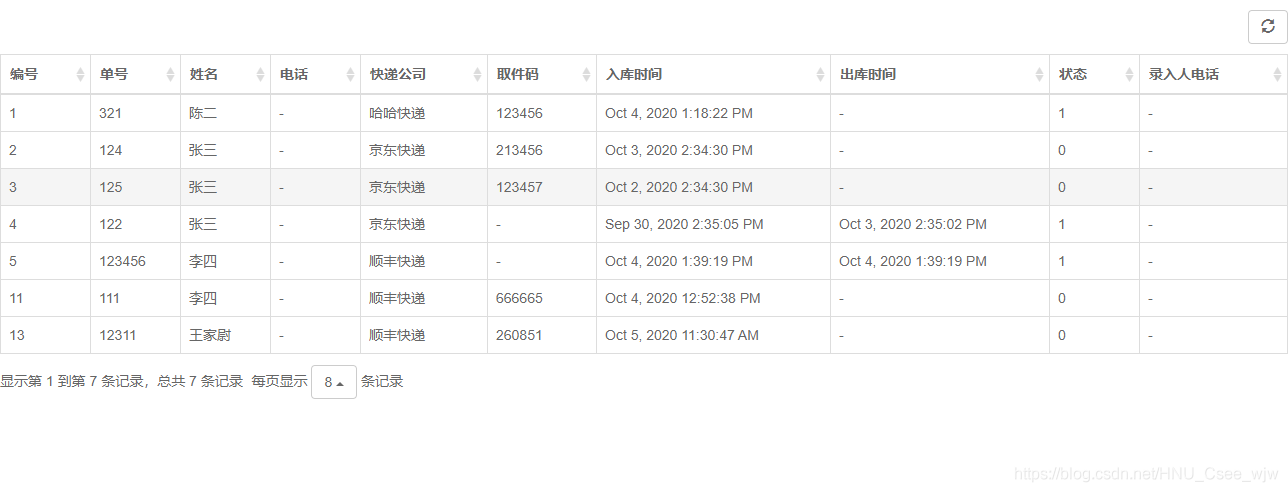Click 取件码 cell 666665
Viewport: 1288px width, 492px height.
coord(519,299)
